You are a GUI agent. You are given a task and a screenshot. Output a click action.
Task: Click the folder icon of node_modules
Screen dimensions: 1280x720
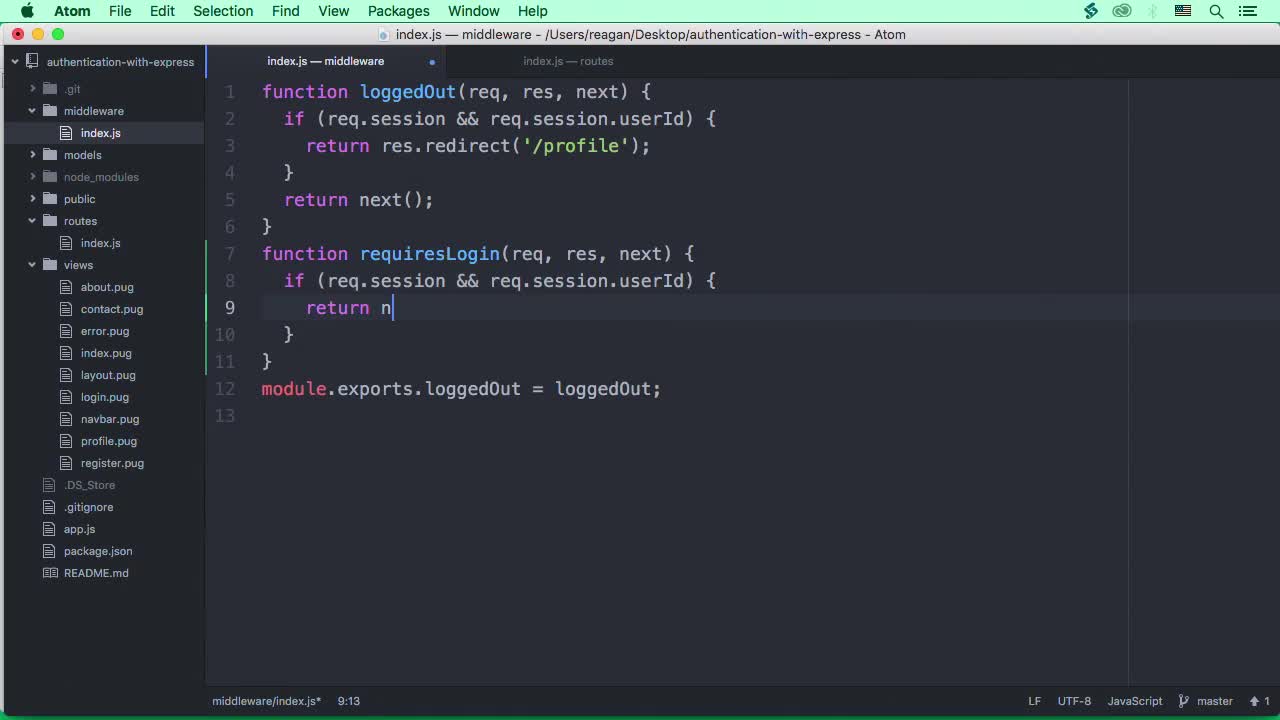[x=50, y=177]
